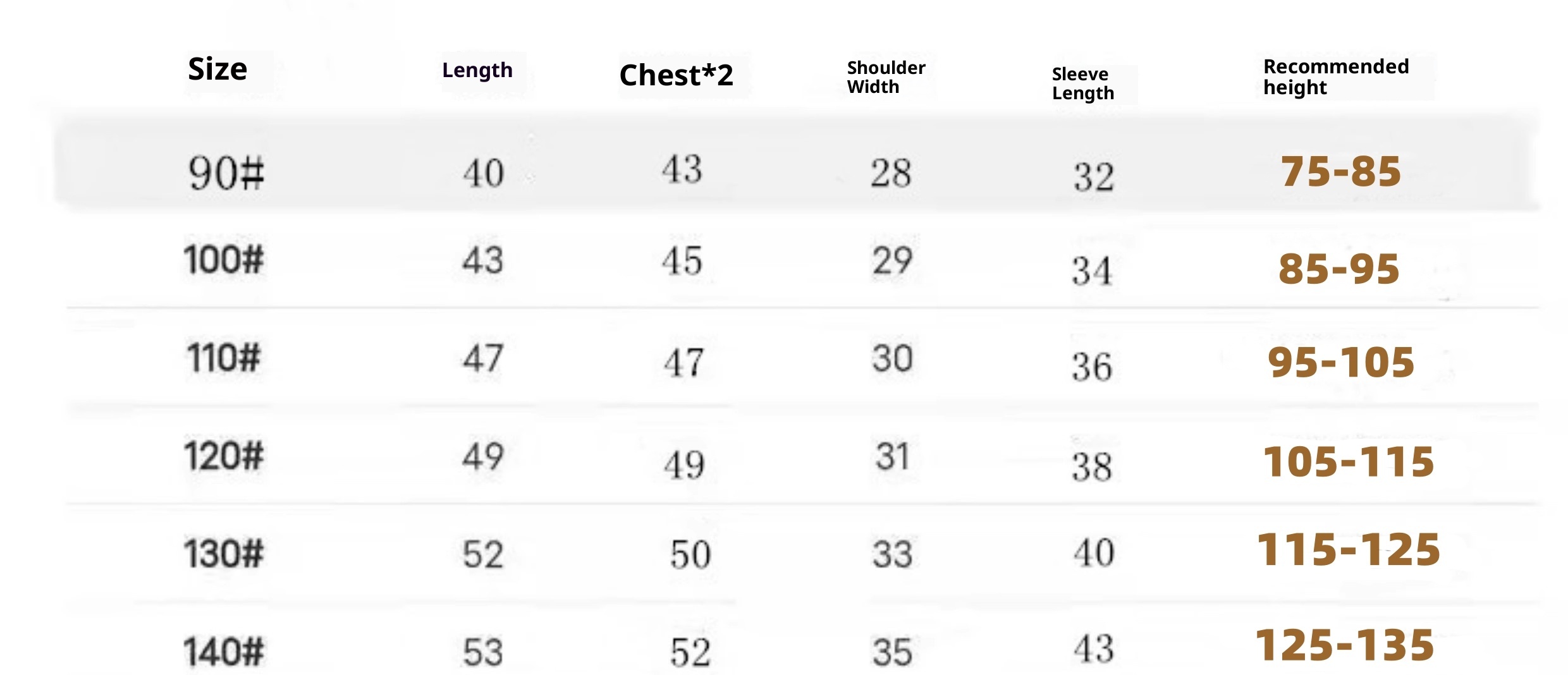Select the 130# size label
This screenshot has height=675, width=1568.
point(223,554)
